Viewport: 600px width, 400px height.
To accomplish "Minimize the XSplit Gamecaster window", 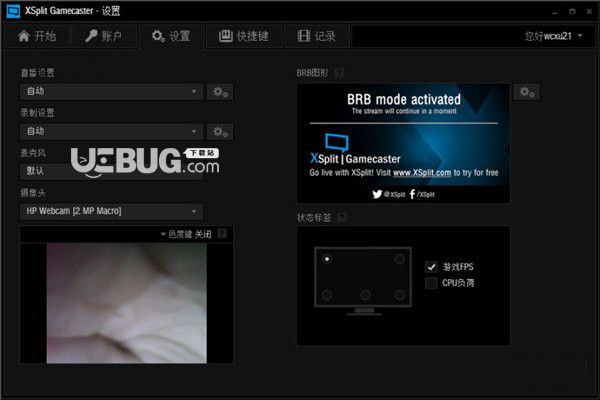I will [x=555, y=12].
